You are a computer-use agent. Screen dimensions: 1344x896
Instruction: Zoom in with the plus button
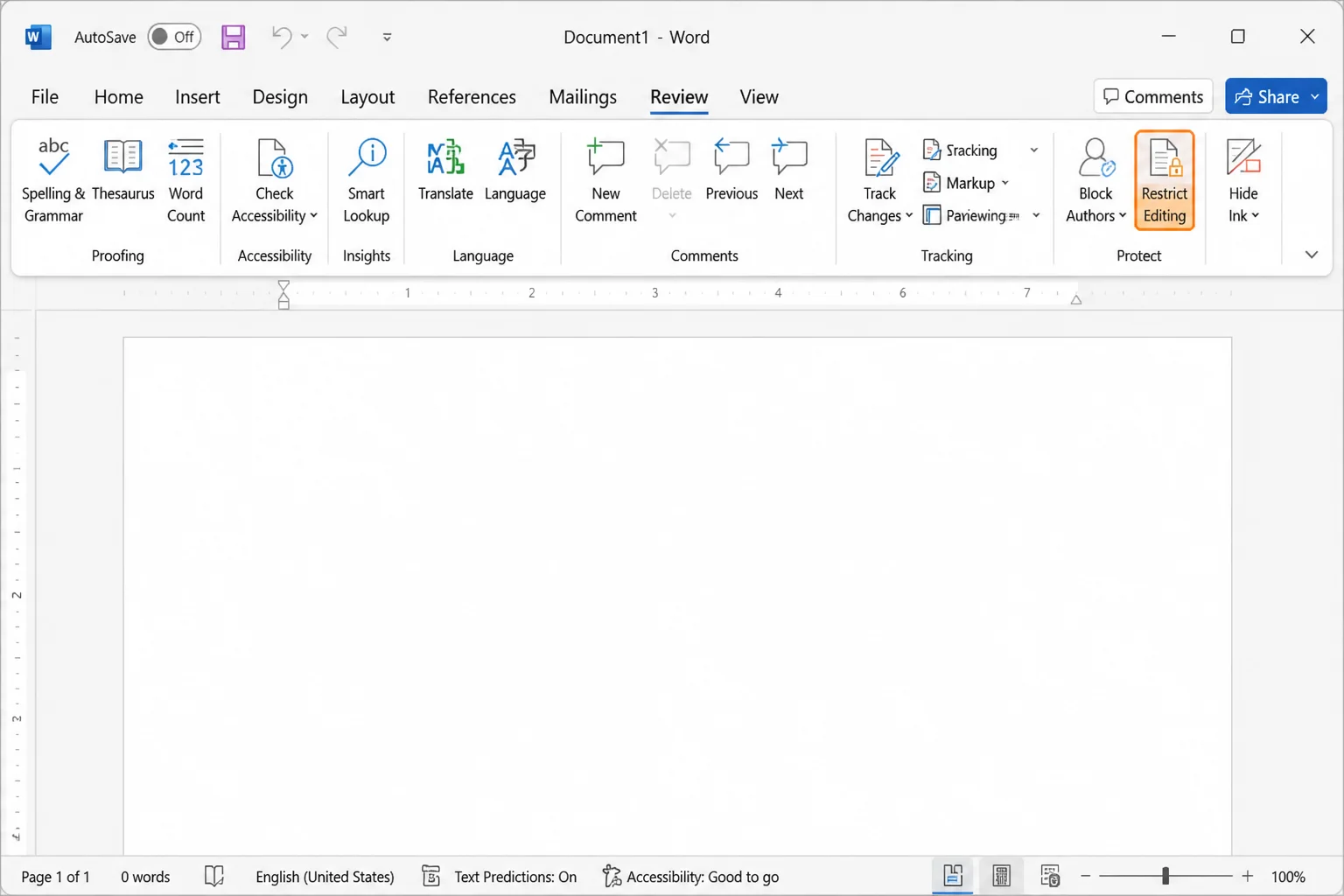tap(1248, 876)
